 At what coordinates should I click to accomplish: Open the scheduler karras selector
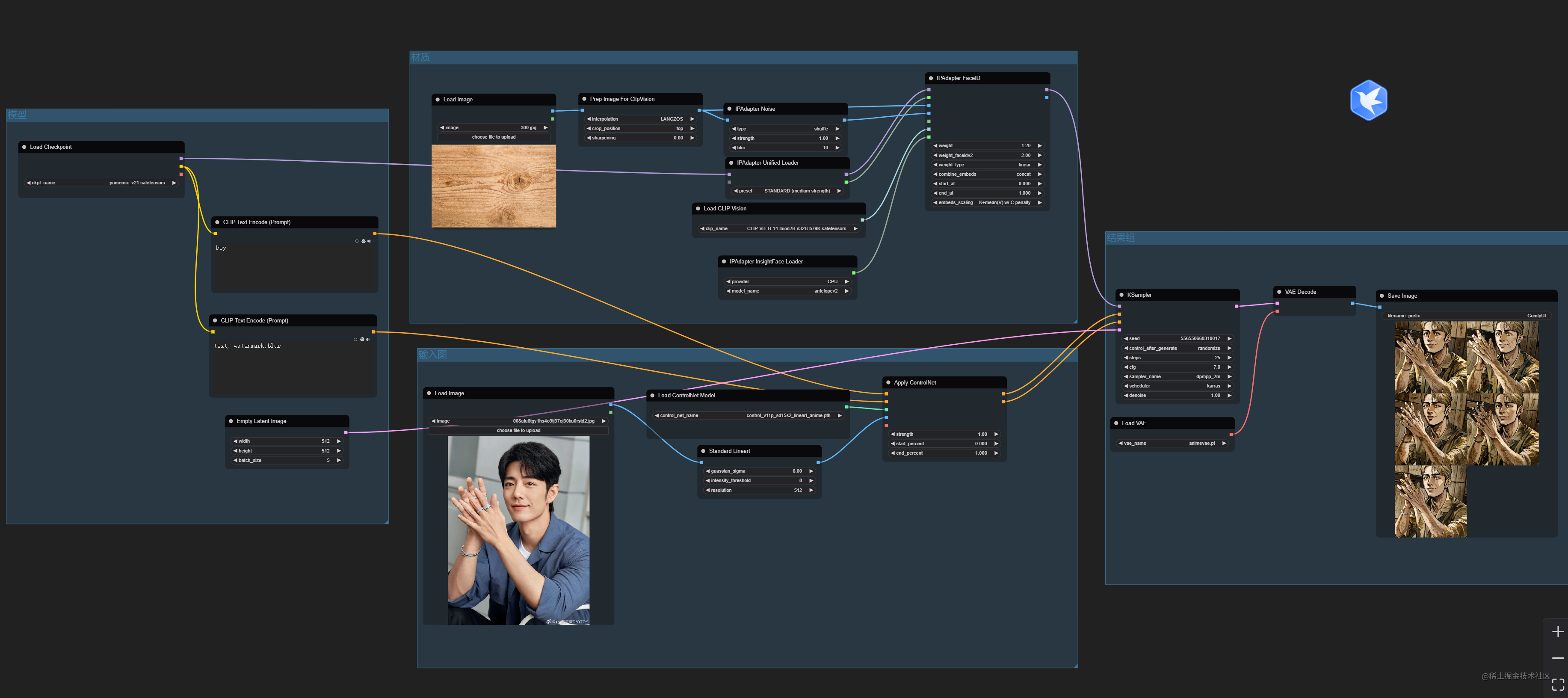[1177, 386]
